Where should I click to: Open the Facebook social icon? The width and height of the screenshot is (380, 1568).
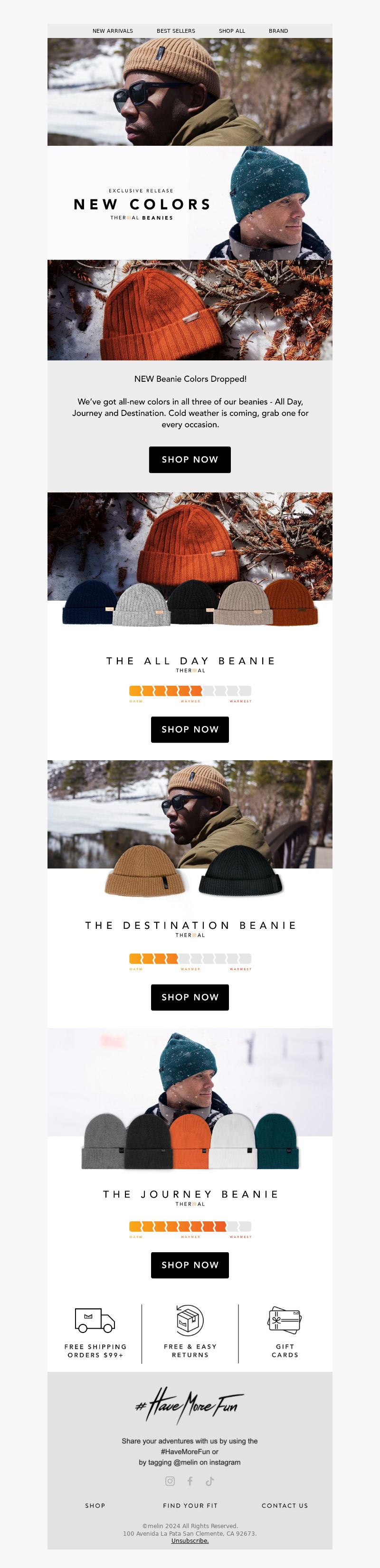(x=190, y=1481)
